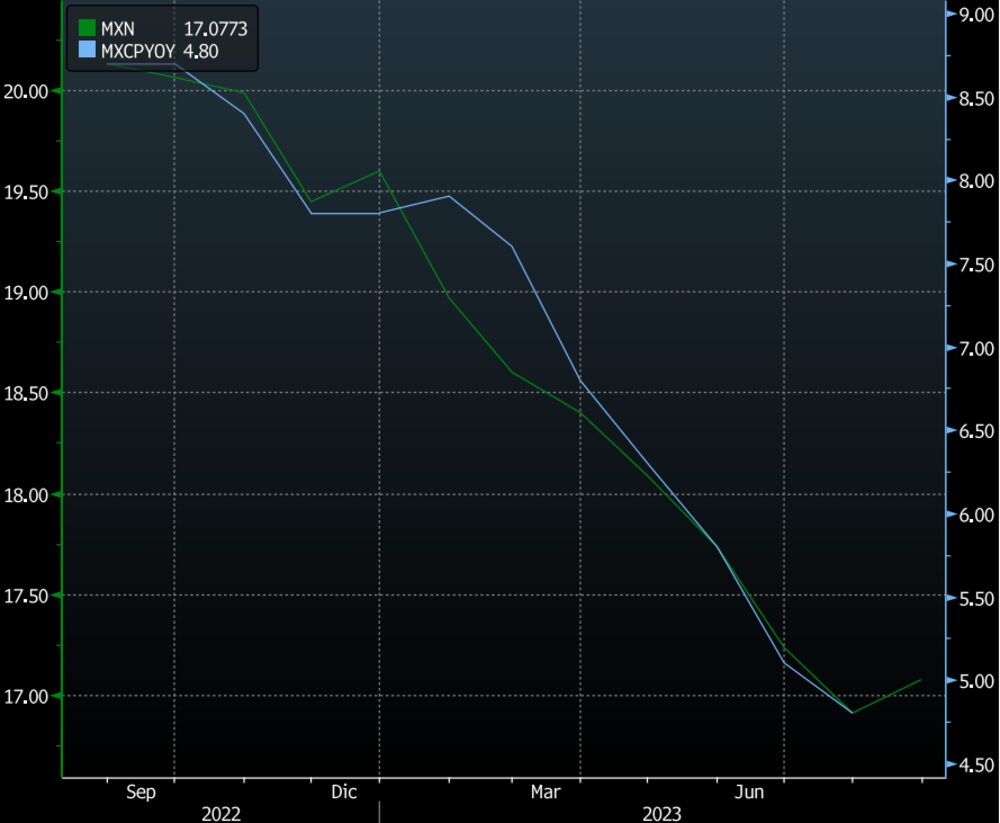Click the 20.00 tick on left axis
The height and width of the screenshot is (823, 1000).
pyautogui.click(x=27, y=91)
